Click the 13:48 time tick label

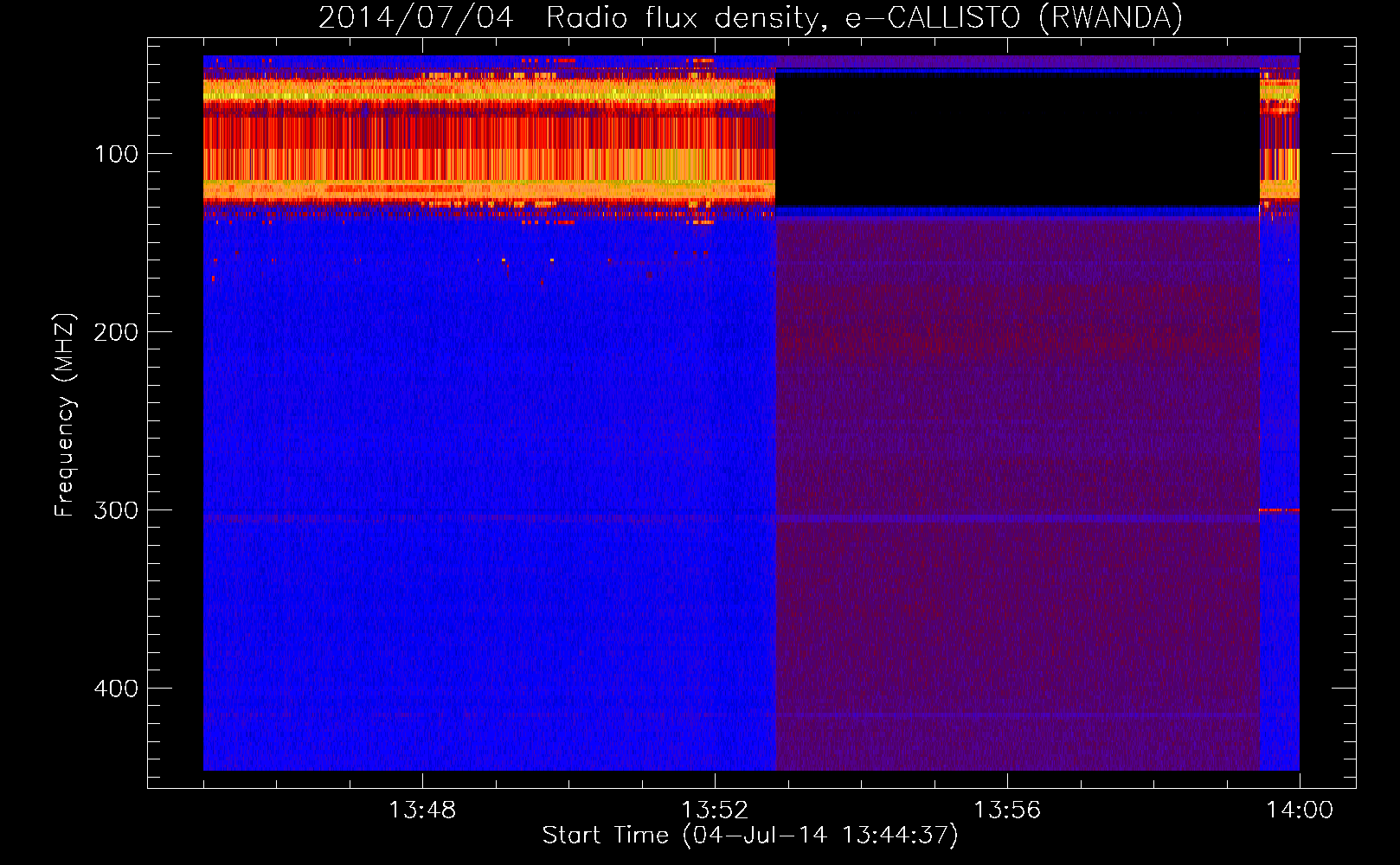tap(421, 811)
